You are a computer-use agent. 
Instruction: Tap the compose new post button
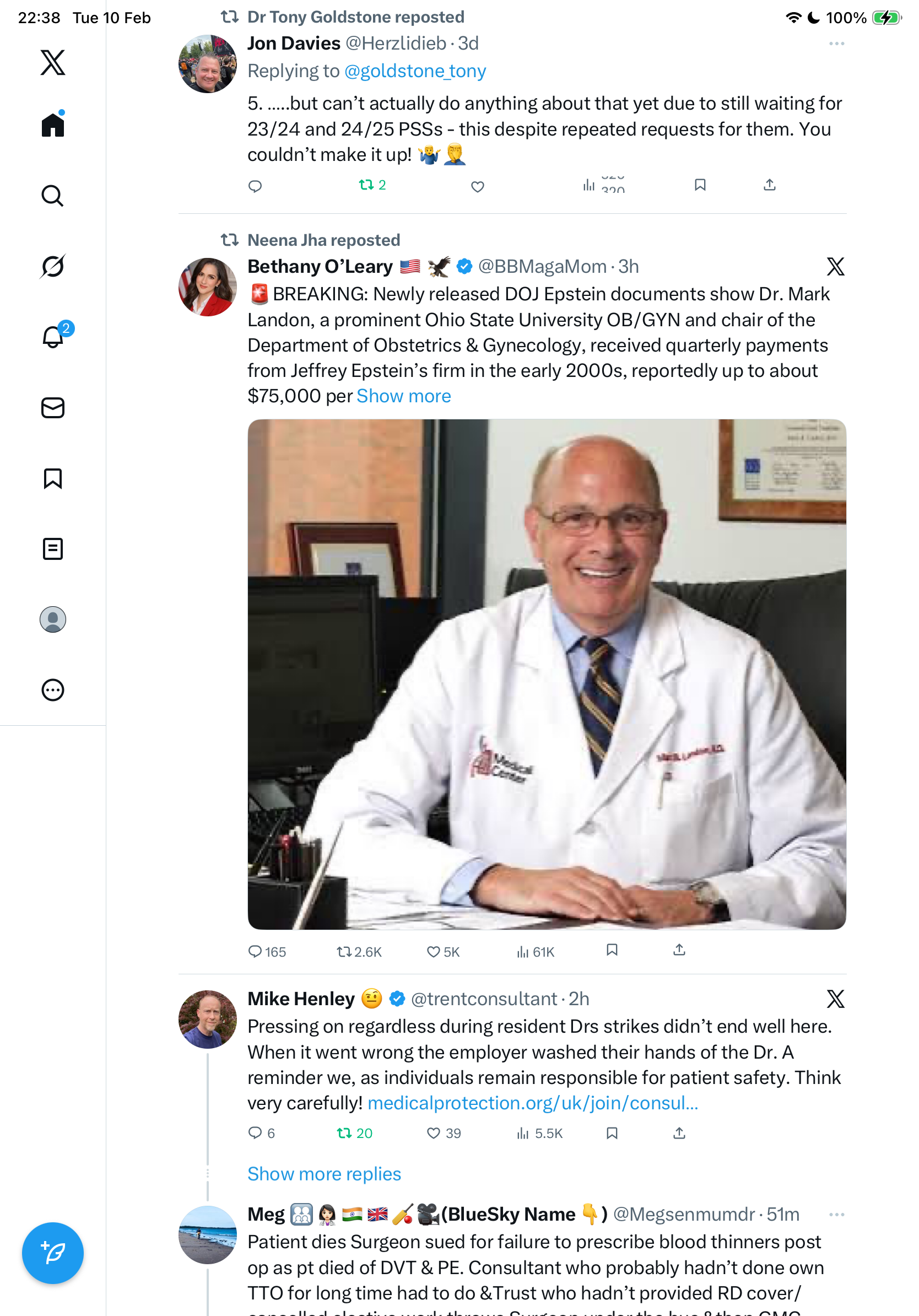click(x=53, y=1253)
